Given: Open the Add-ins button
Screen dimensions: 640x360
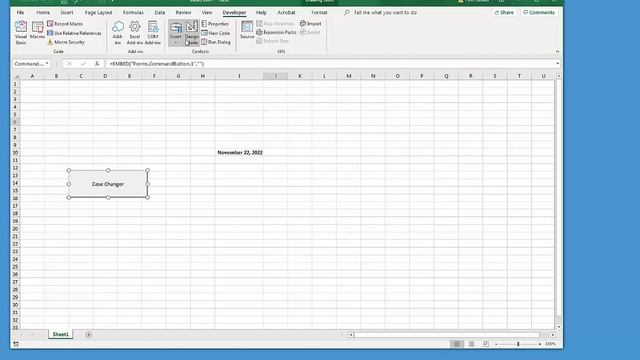Looking at the screenshot, I should [x=118, y=33].
